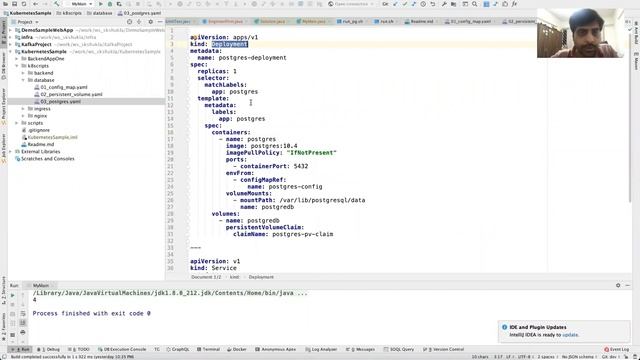Expand the backend folder
This screenshot has width=640, height=360.
(x=23, y=73)
